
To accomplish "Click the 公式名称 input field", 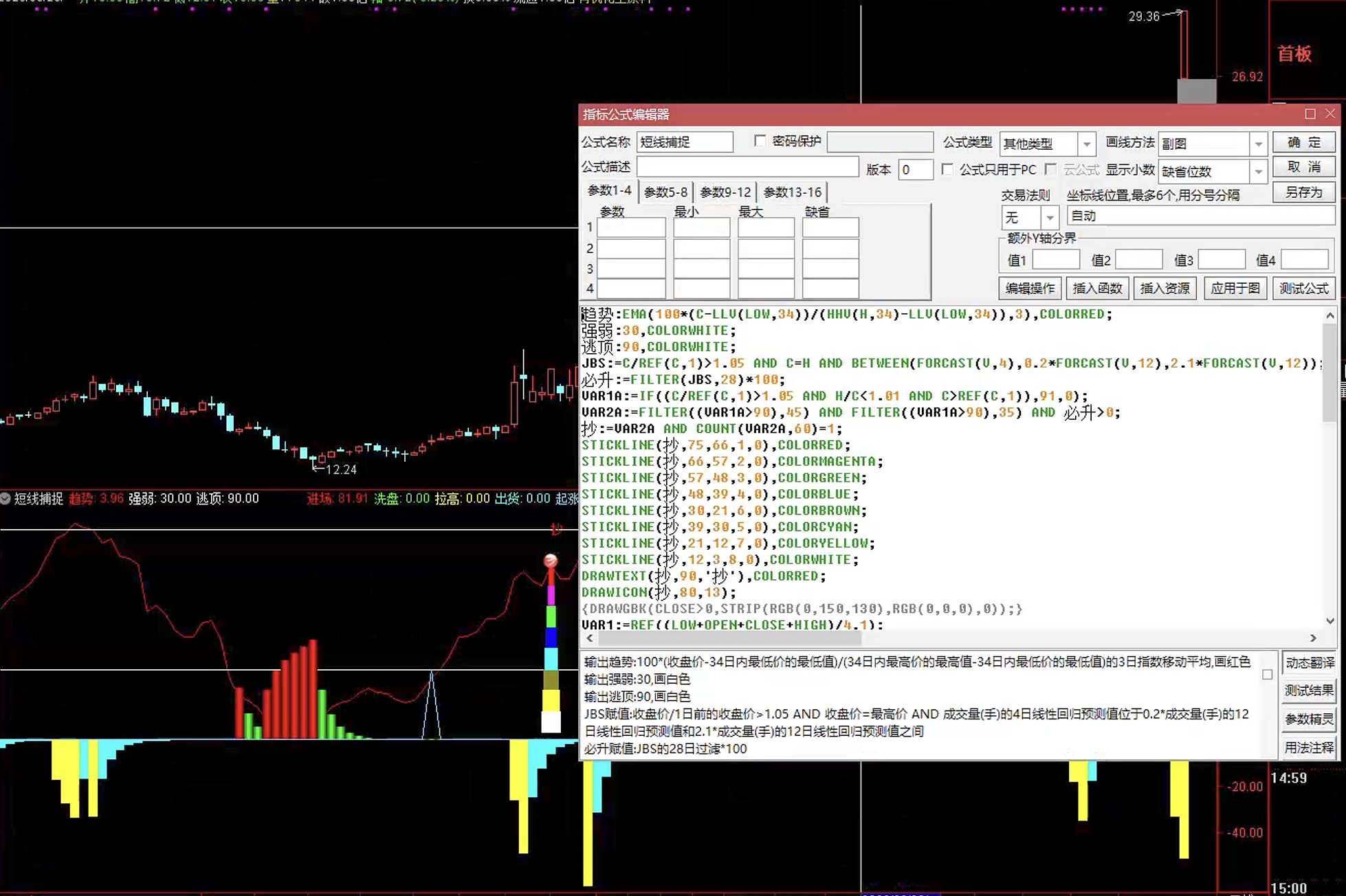I will [x=685, y=142].
